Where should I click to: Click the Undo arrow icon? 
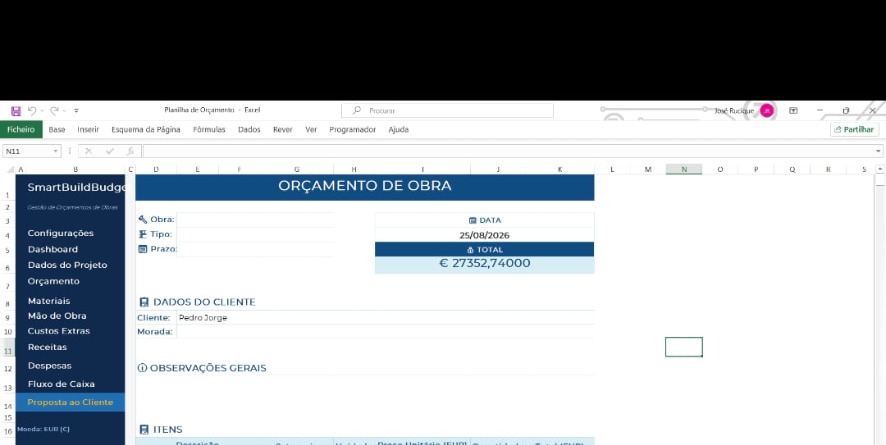click(x=32, y=111)
